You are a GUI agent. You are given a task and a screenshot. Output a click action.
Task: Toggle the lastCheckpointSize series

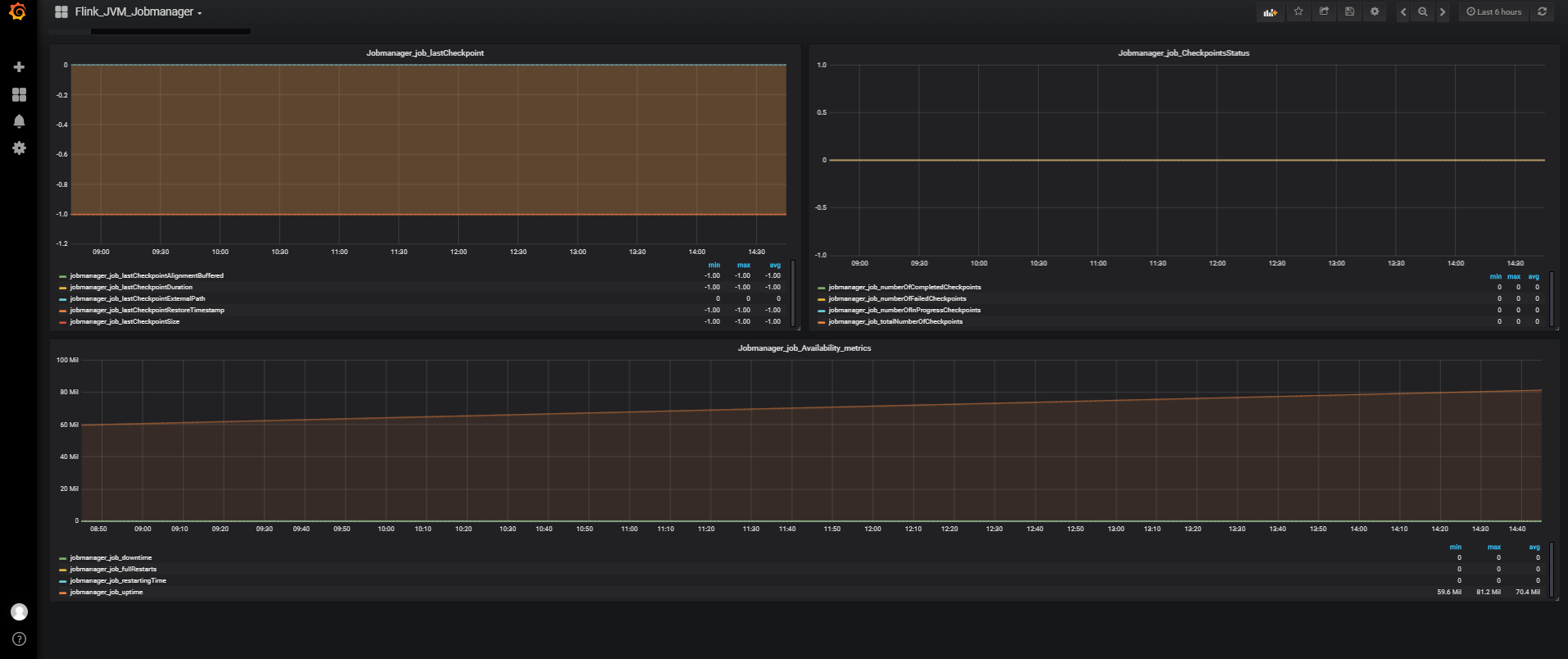125,321
